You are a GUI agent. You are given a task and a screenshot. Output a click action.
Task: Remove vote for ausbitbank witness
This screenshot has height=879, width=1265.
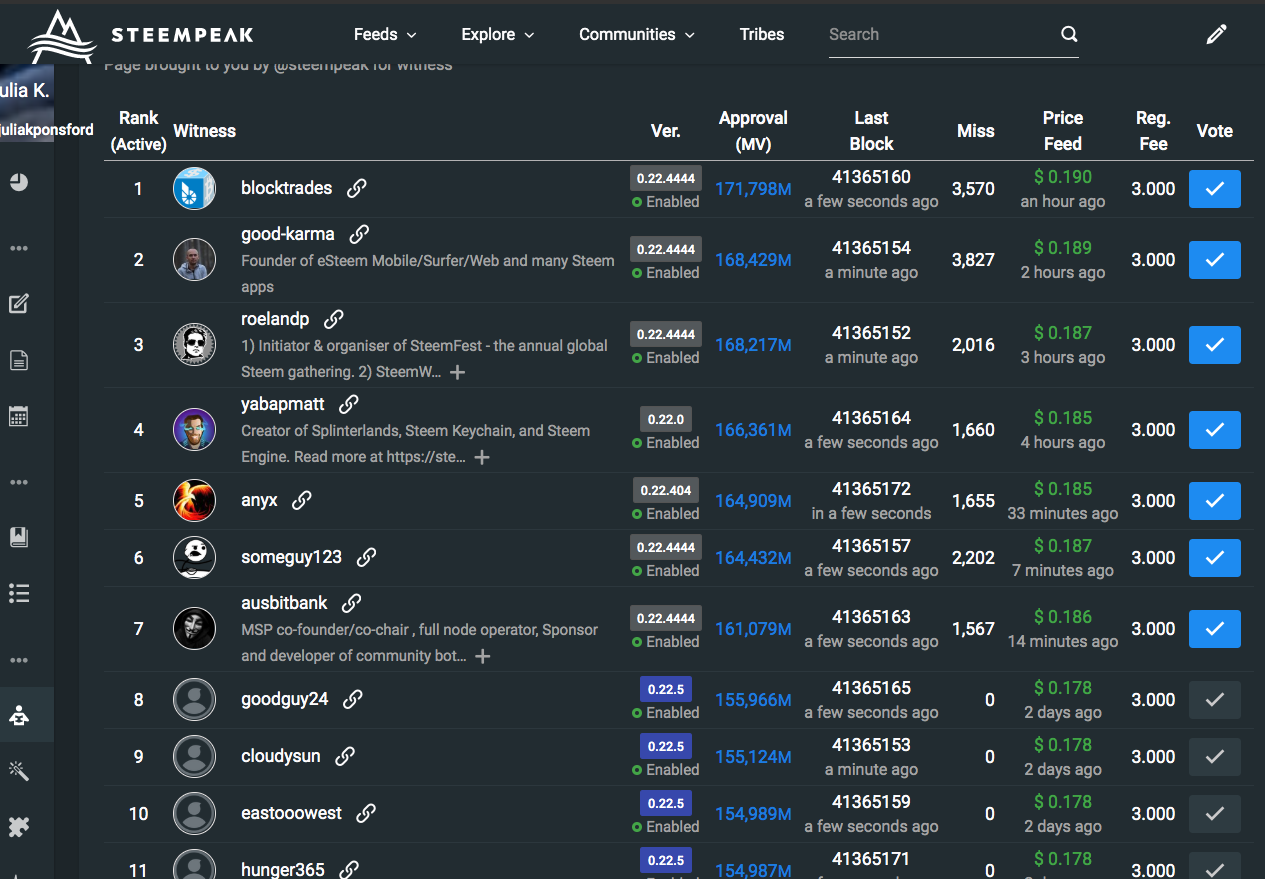(1215, 629)
